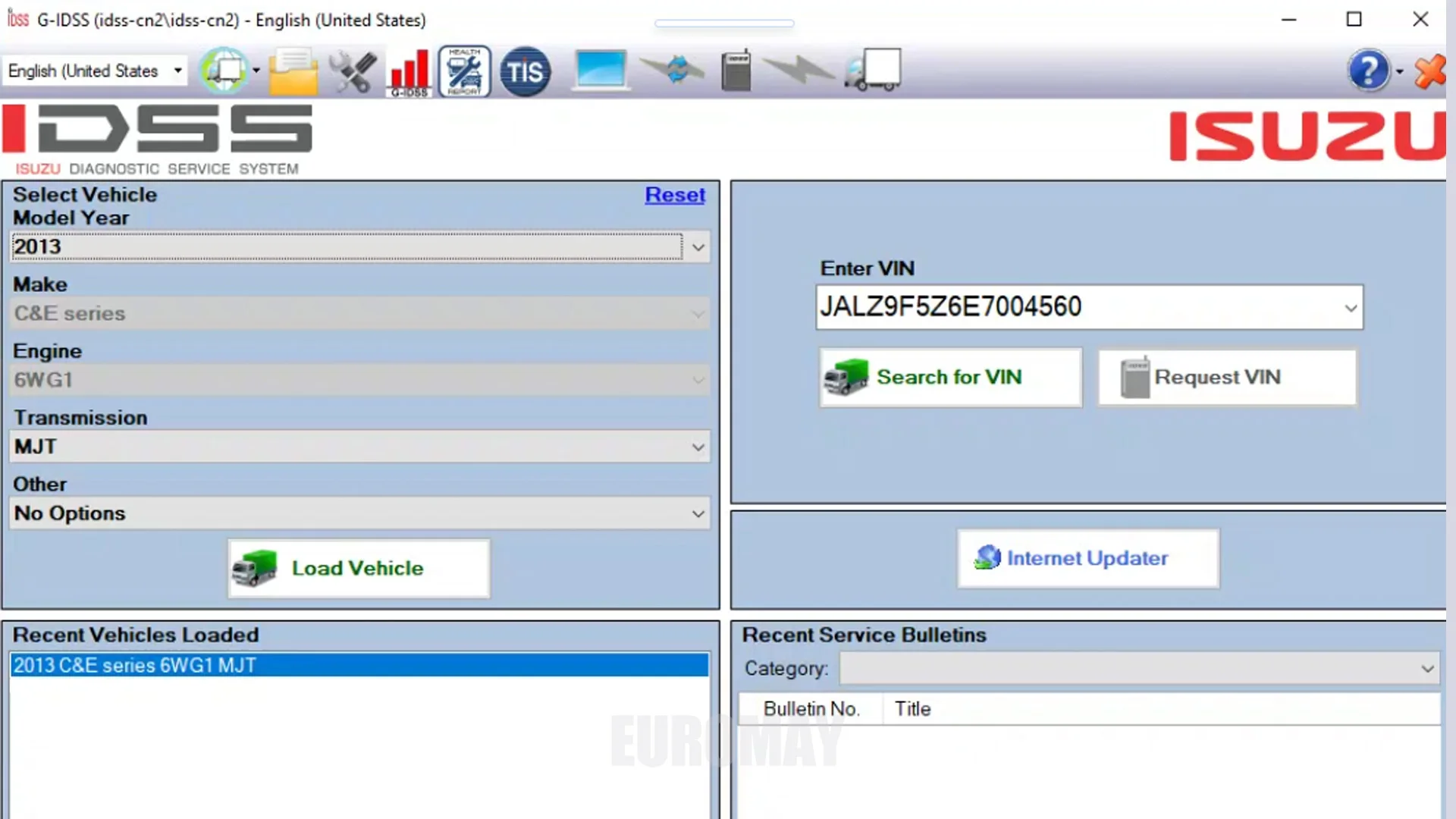
Task: Click the VIN input field to edit
Action: point(1088,307)
